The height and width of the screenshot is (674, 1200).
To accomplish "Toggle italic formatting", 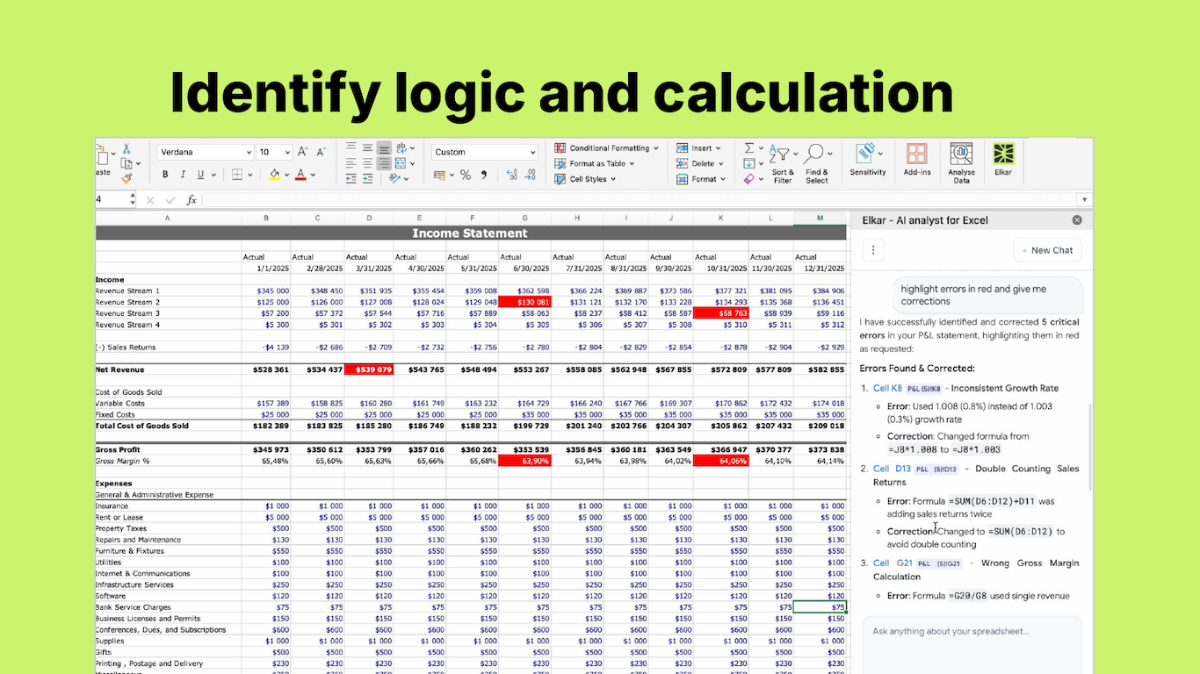I will [x=183, y=175].
